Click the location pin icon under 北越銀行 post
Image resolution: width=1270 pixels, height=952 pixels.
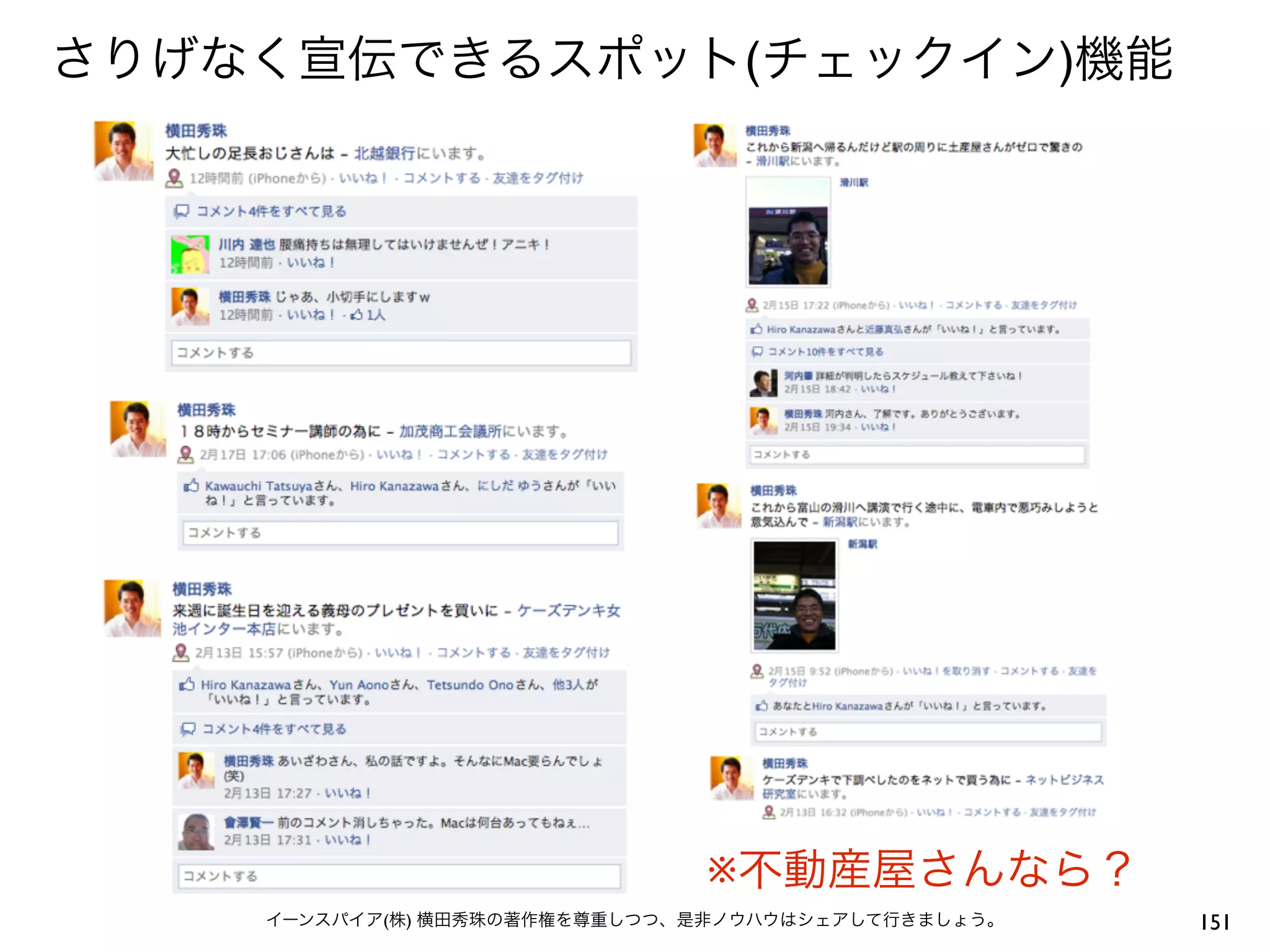coord(174,178)
